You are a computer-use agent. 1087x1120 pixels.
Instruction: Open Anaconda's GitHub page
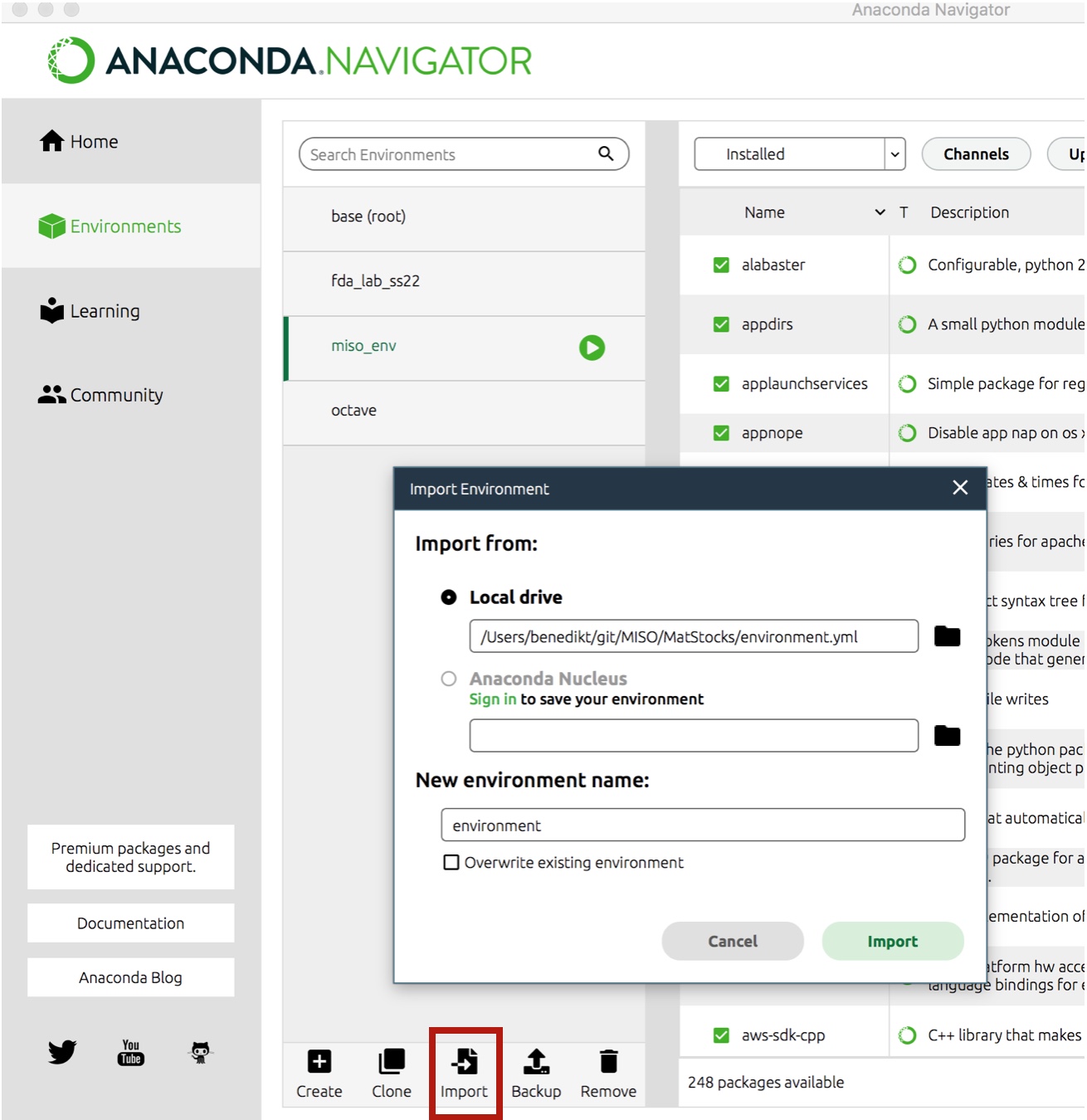[x=200, y=1052]
